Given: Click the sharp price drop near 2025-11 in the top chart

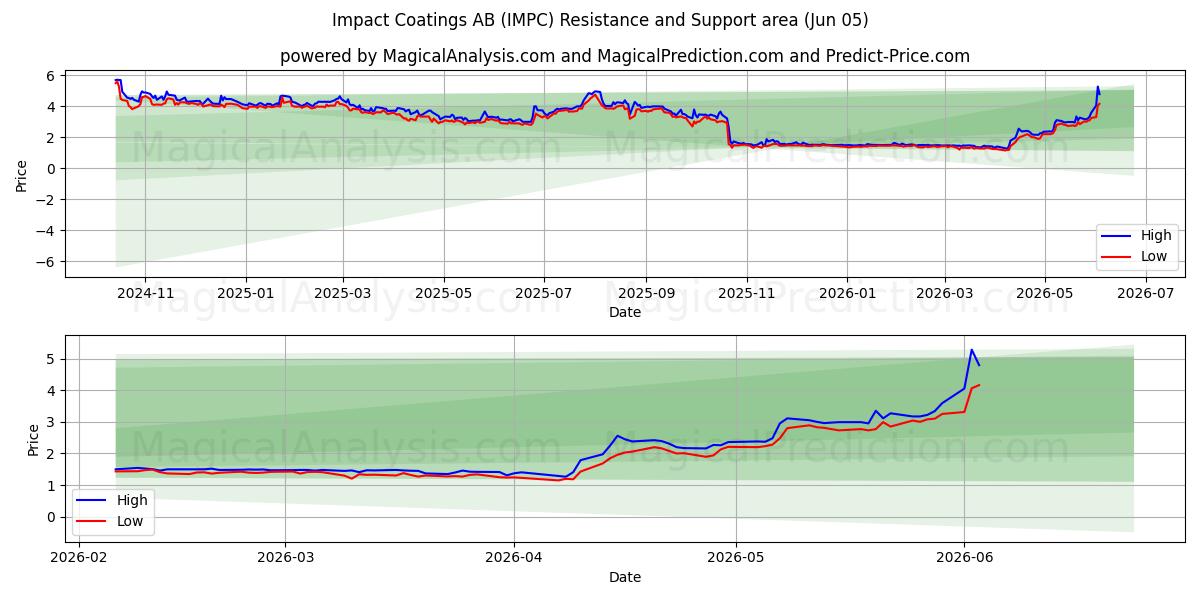Looking at the screenshot, I should [x=728, y=130].
